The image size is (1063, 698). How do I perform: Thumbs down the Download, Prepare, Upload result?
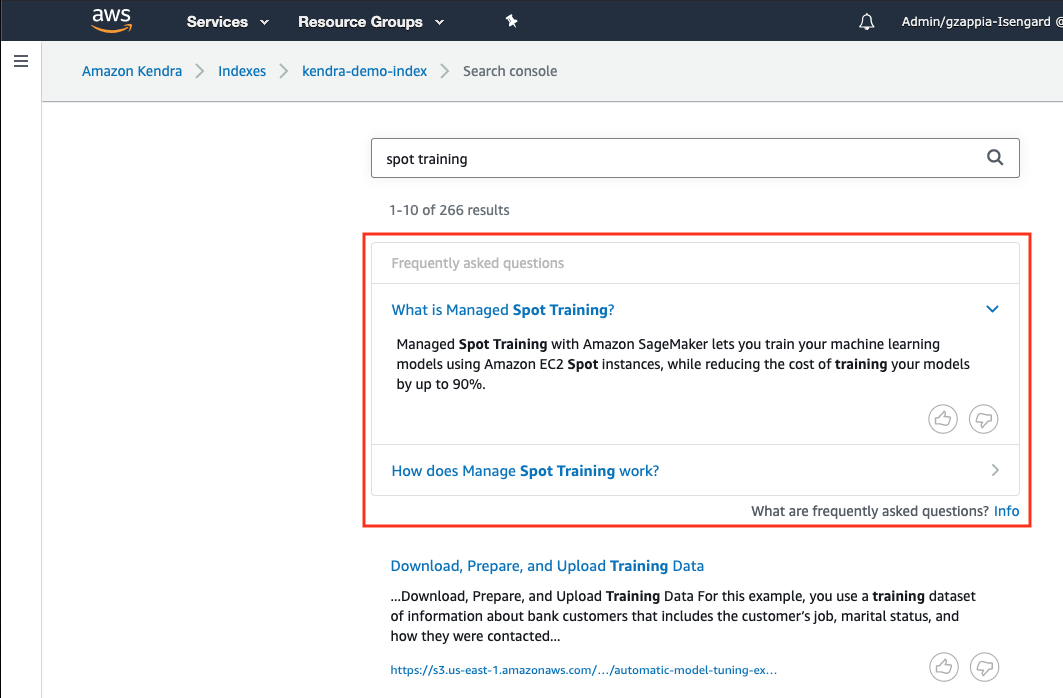point(984,667)
